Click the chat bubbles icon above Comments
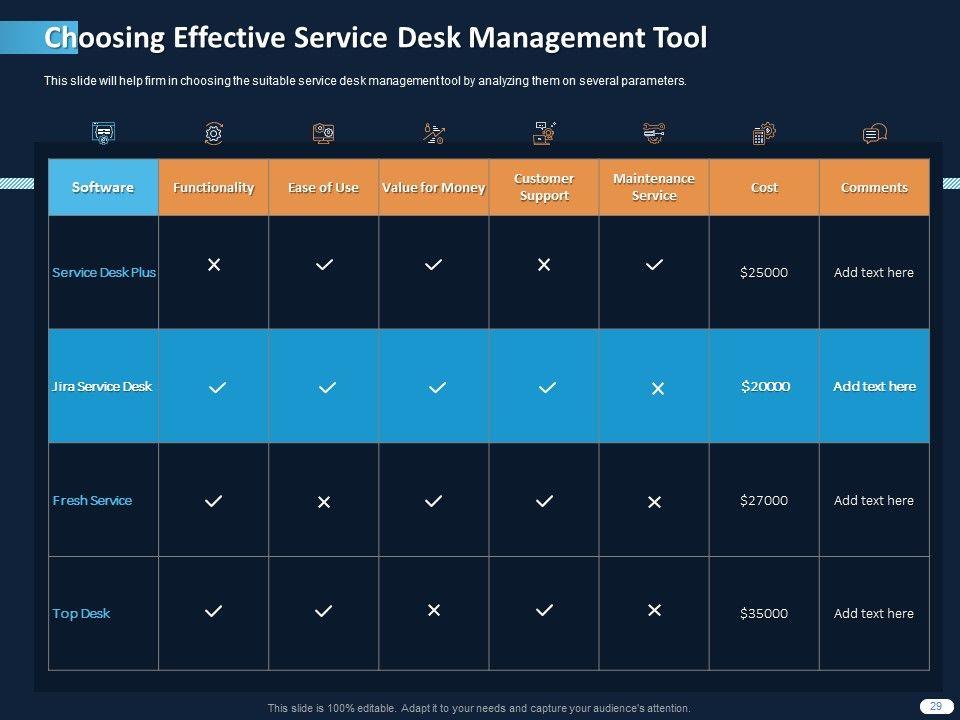Image resolution: width=960 pixels, height=720 pixels. [874, 133]
